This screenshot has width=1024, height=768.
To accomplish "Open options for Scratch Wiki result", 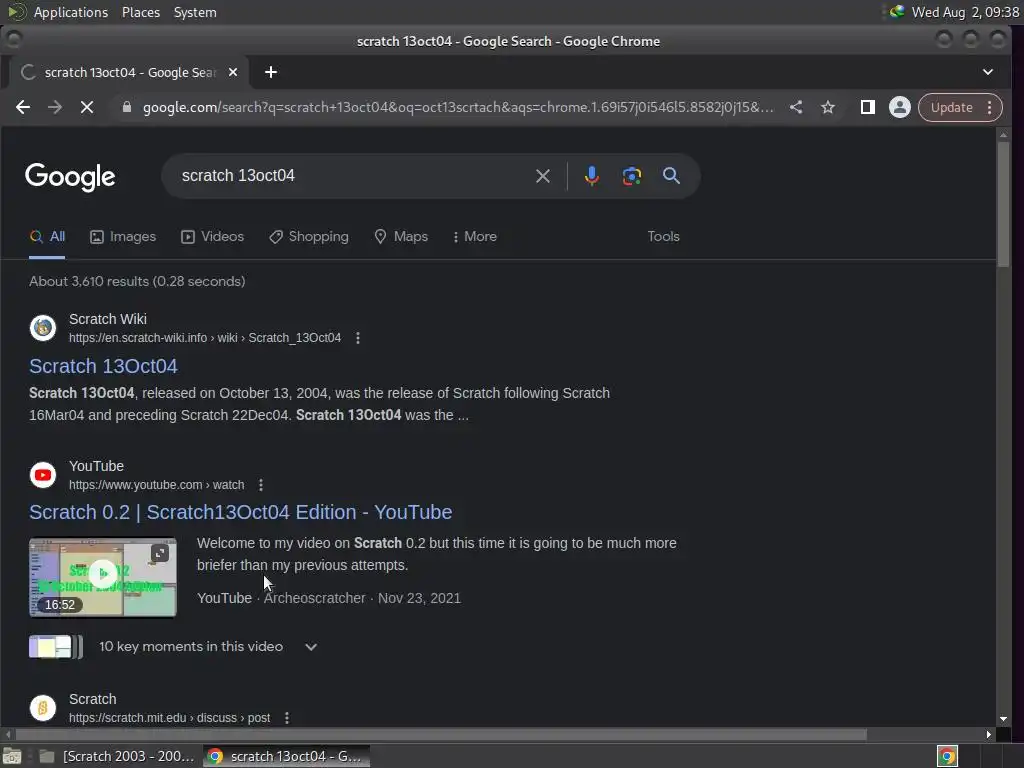I will (x=357, y=338).
